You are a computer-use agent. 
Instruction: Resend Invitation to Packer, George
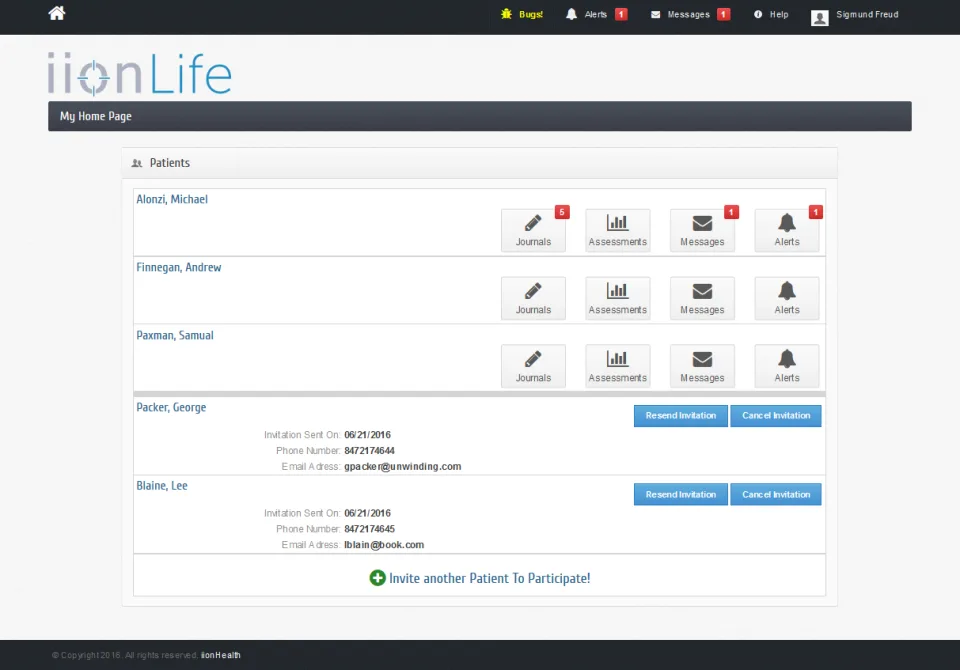680,416
